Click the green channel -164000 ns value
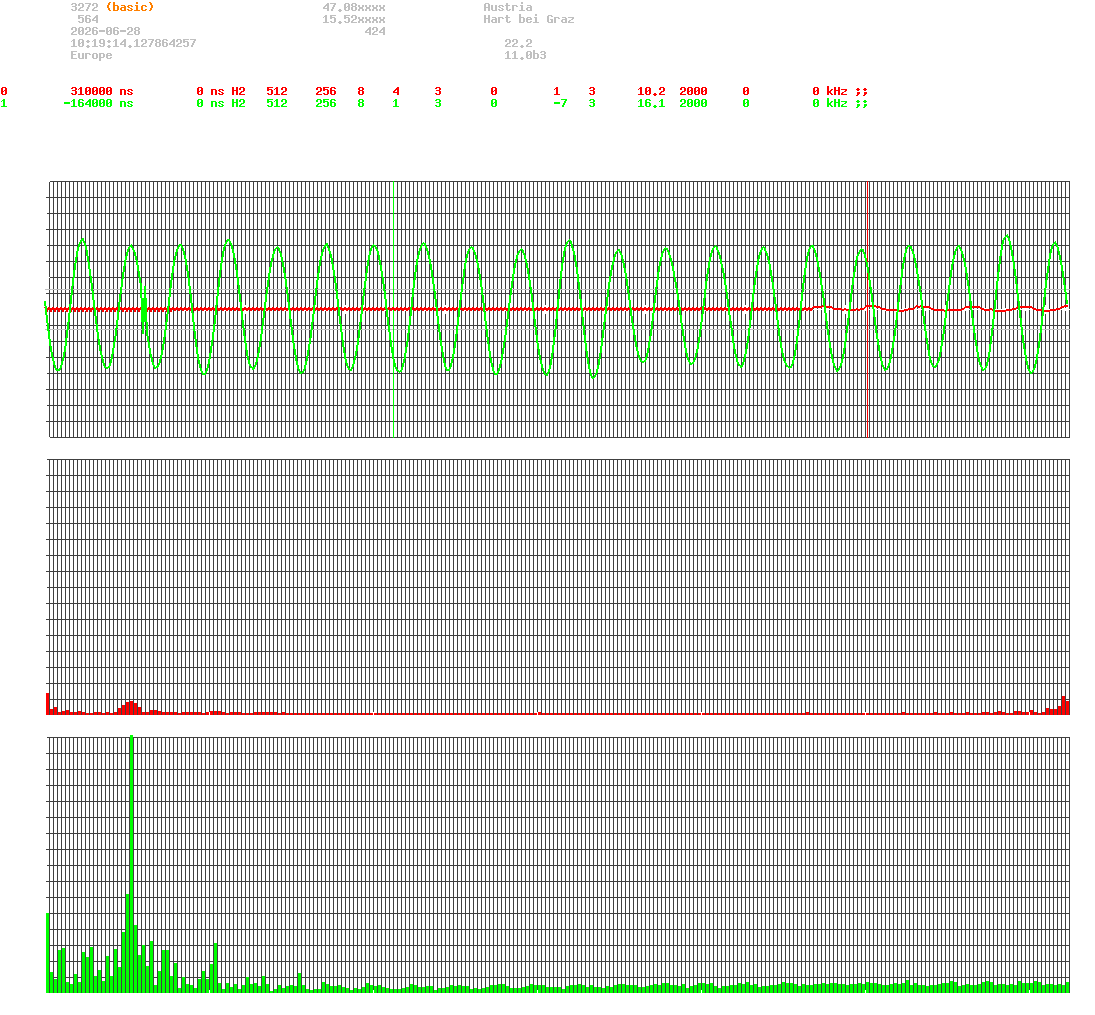 click(98, 103)
